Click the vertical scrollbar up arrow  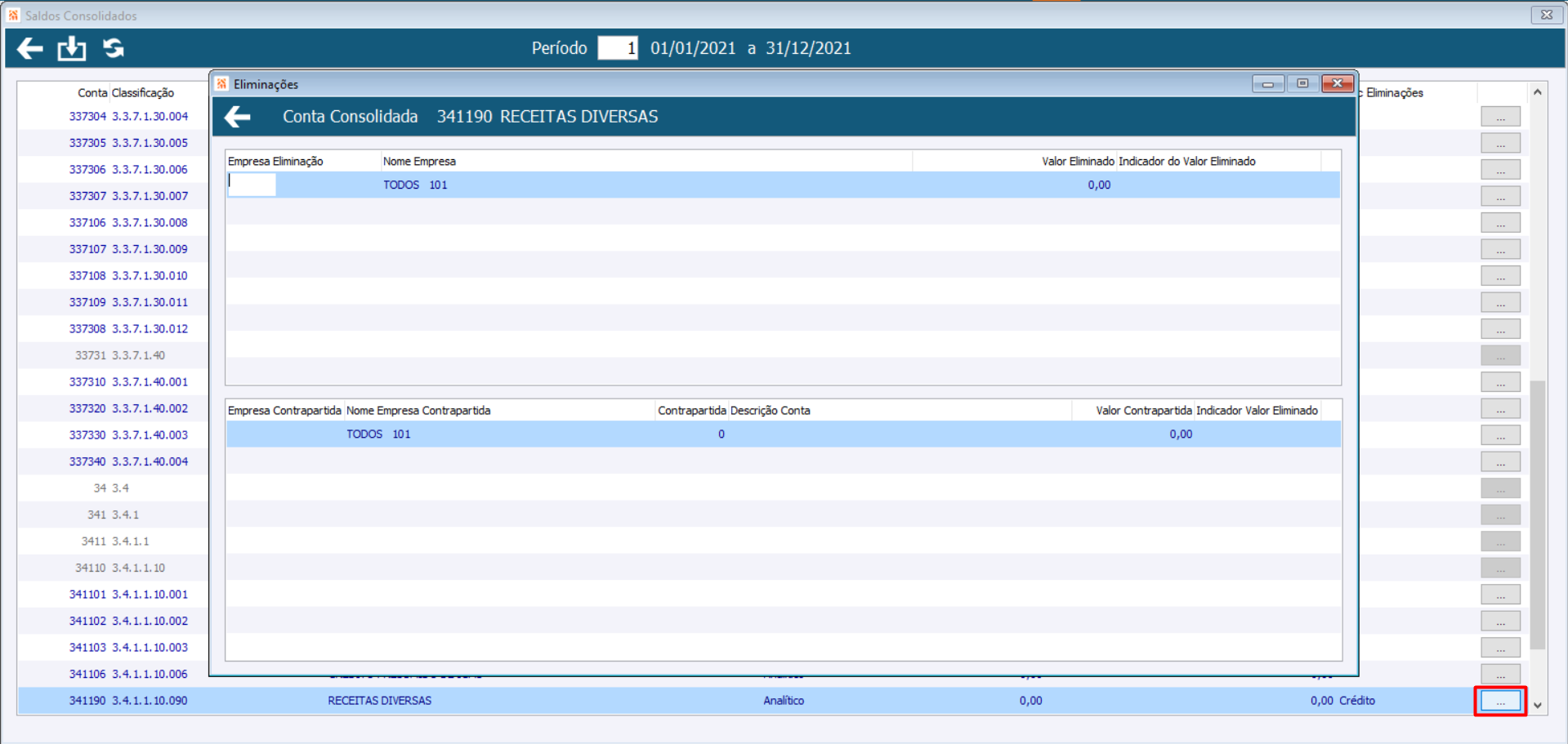coord(1538,92)
